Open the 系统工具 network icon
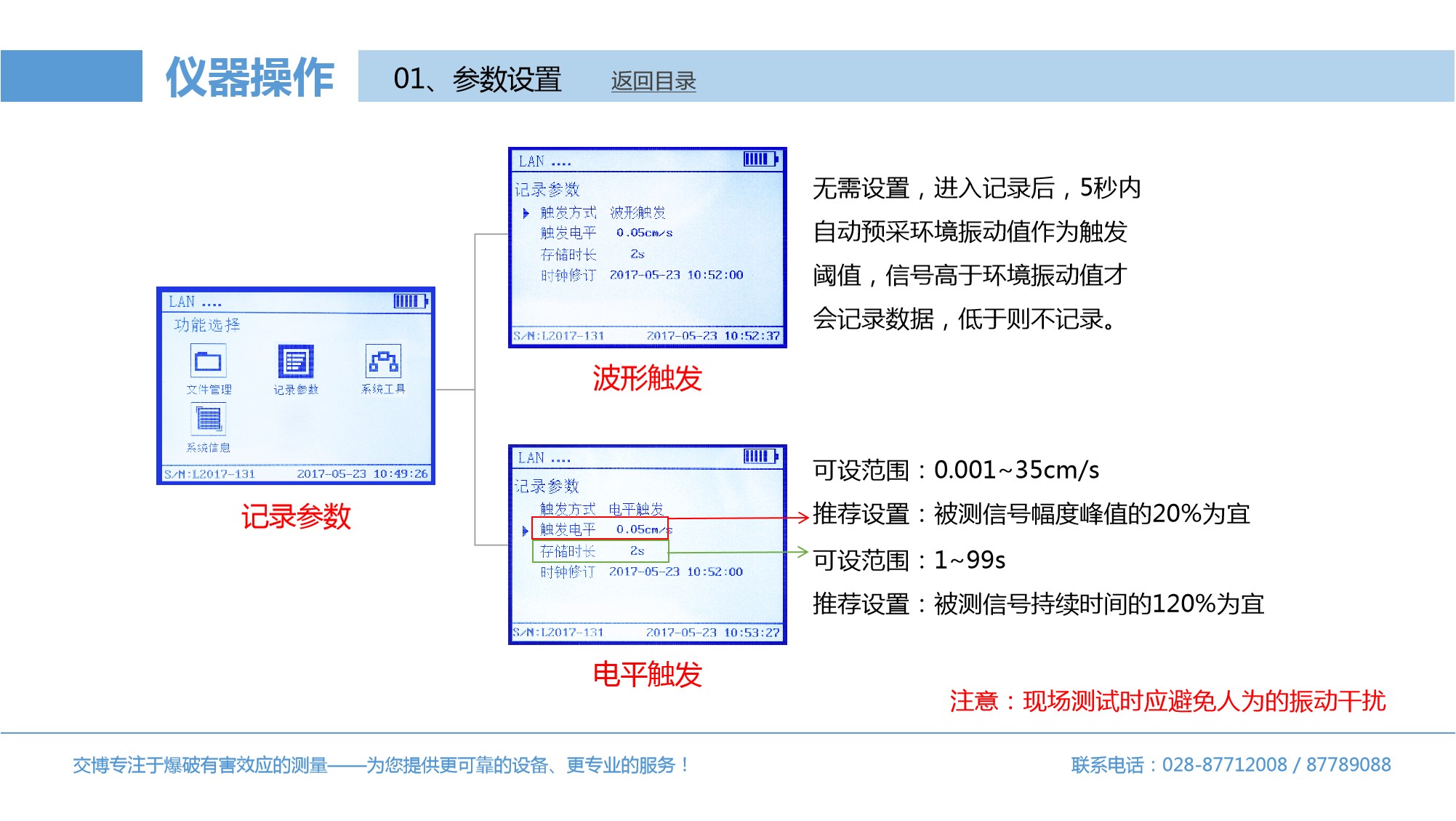The image size is (1456, 821). pos(383,361)
